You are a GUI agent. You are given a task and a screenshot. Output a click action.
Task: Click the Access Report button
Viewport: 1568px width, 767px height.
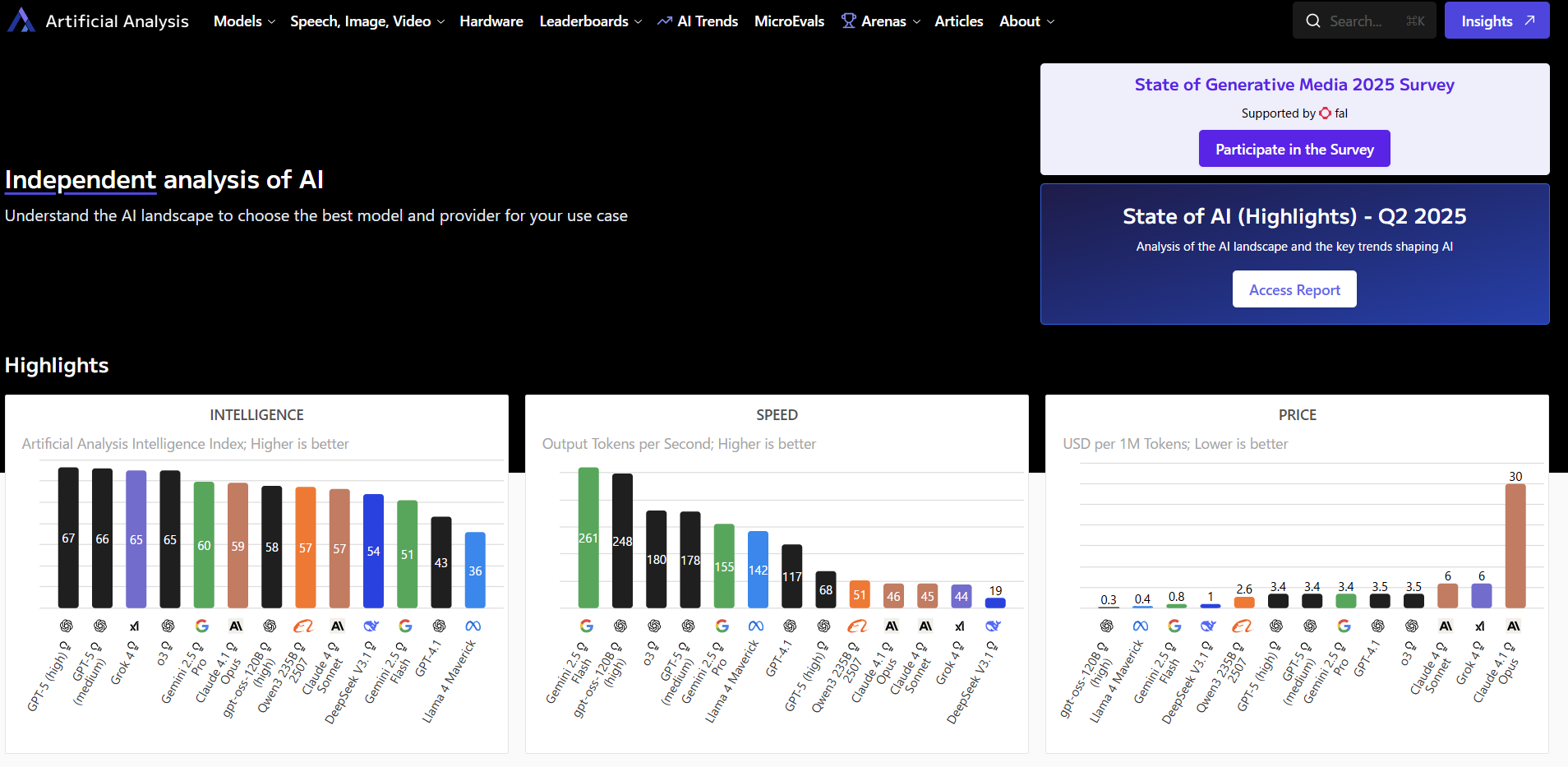tap(1294, 289)
